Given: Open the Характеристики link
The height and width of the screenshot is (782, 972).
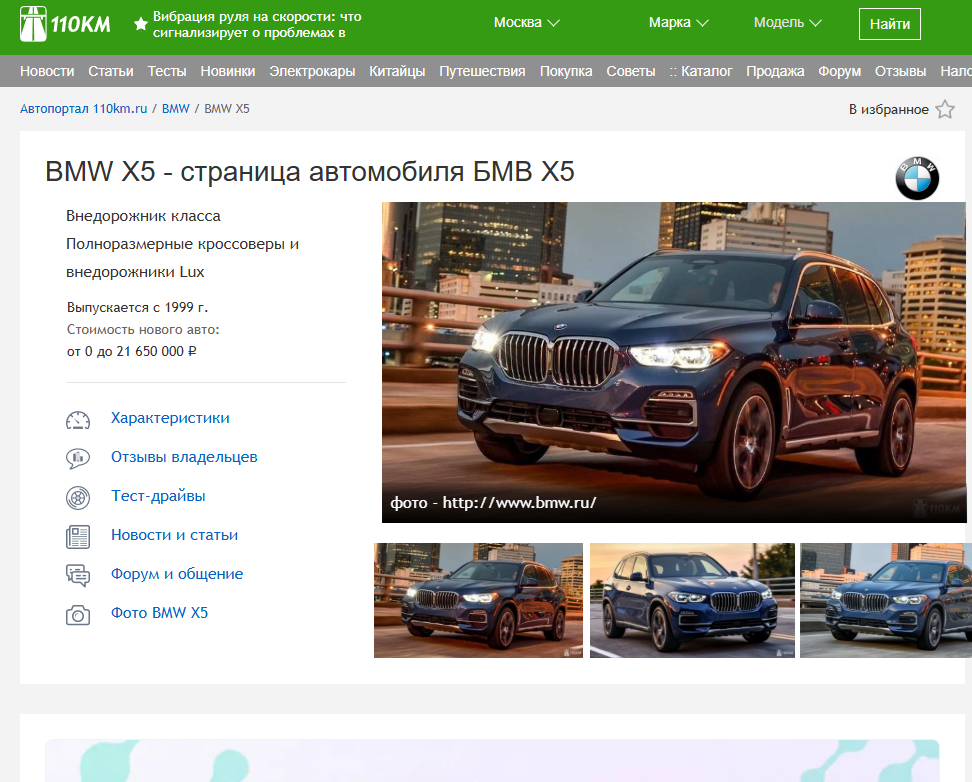Looking at the screenshot, I should pyautogui.click(x=170, y=418).
